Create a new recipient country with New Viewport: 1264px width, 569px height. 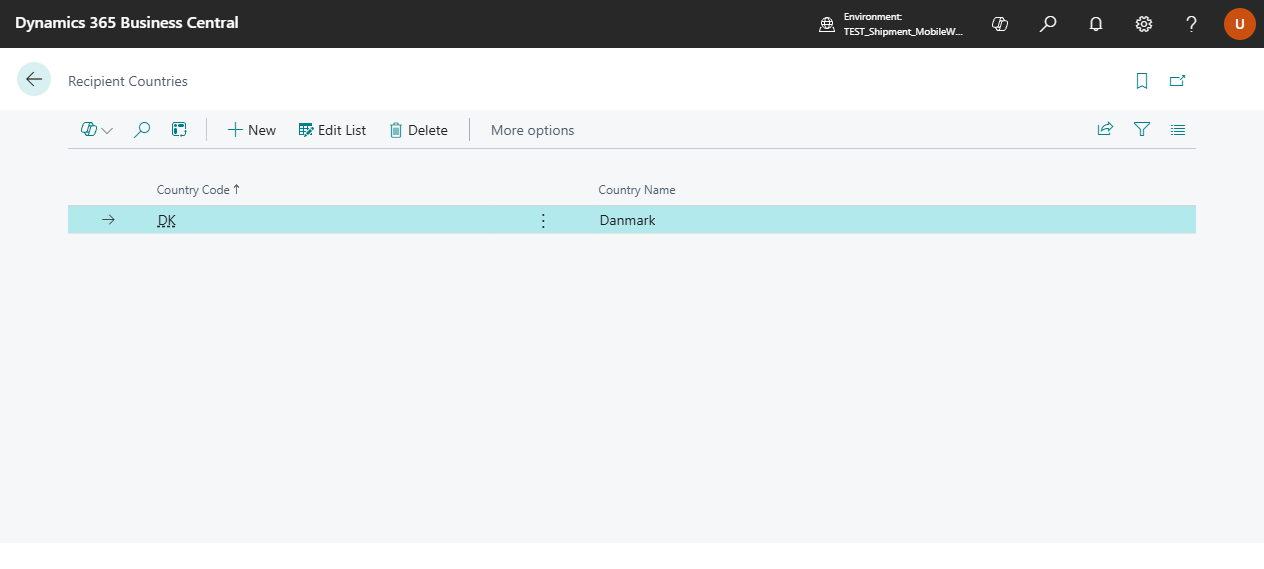coord(252,130)
